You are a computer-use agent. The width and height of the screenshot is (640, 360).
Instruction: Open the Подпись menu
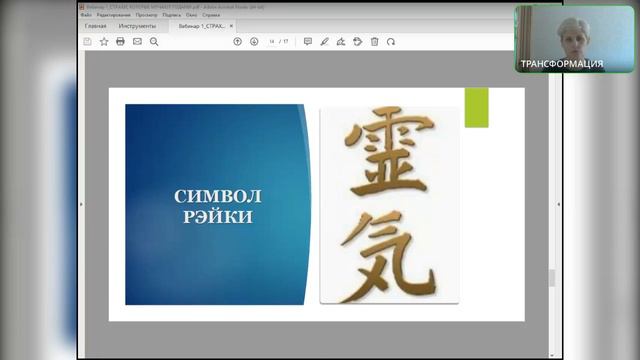pos(171,15)
